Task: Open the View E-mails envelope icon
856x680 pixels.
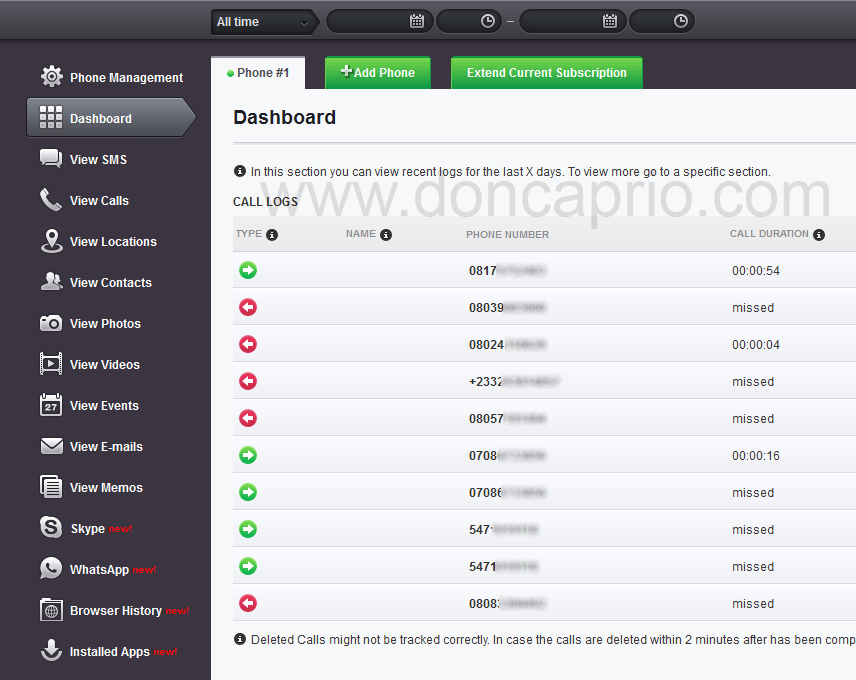Action: 51,446
